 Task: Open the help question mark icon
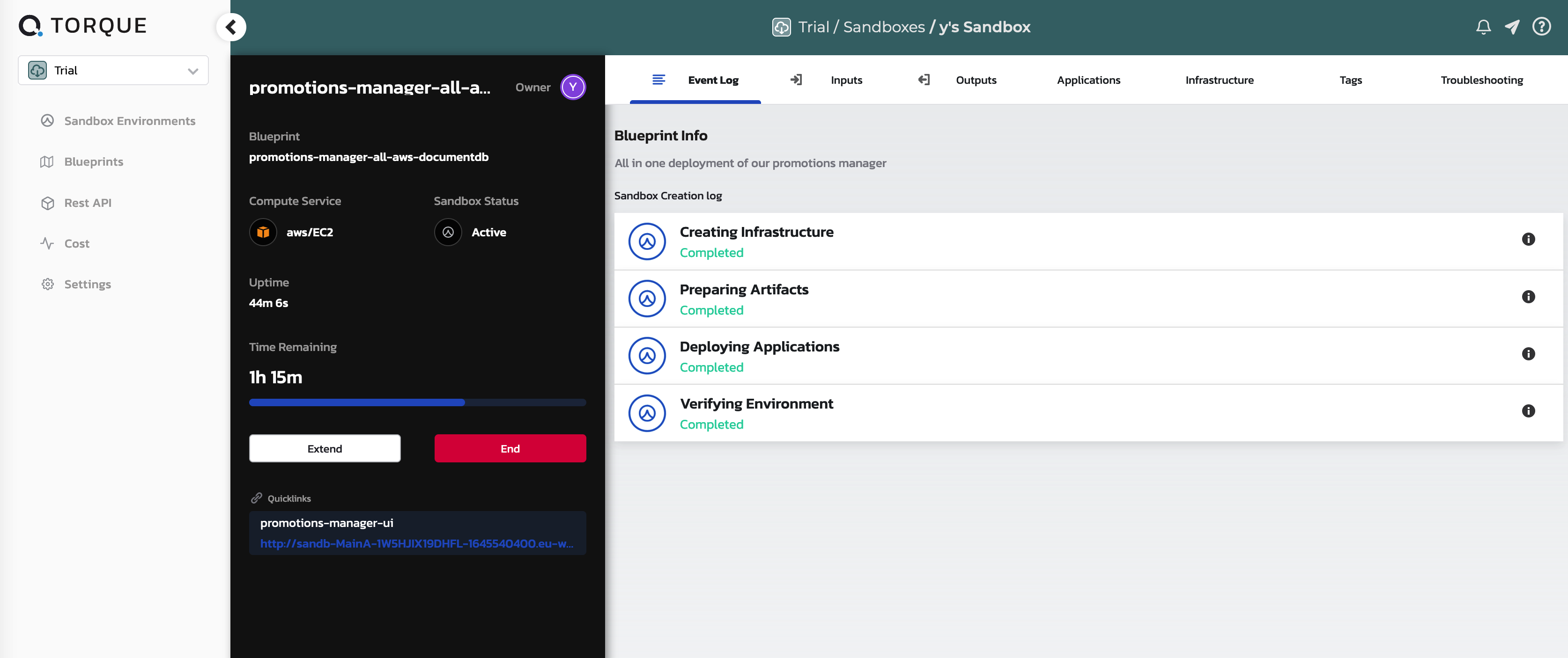coord(1541,27)
